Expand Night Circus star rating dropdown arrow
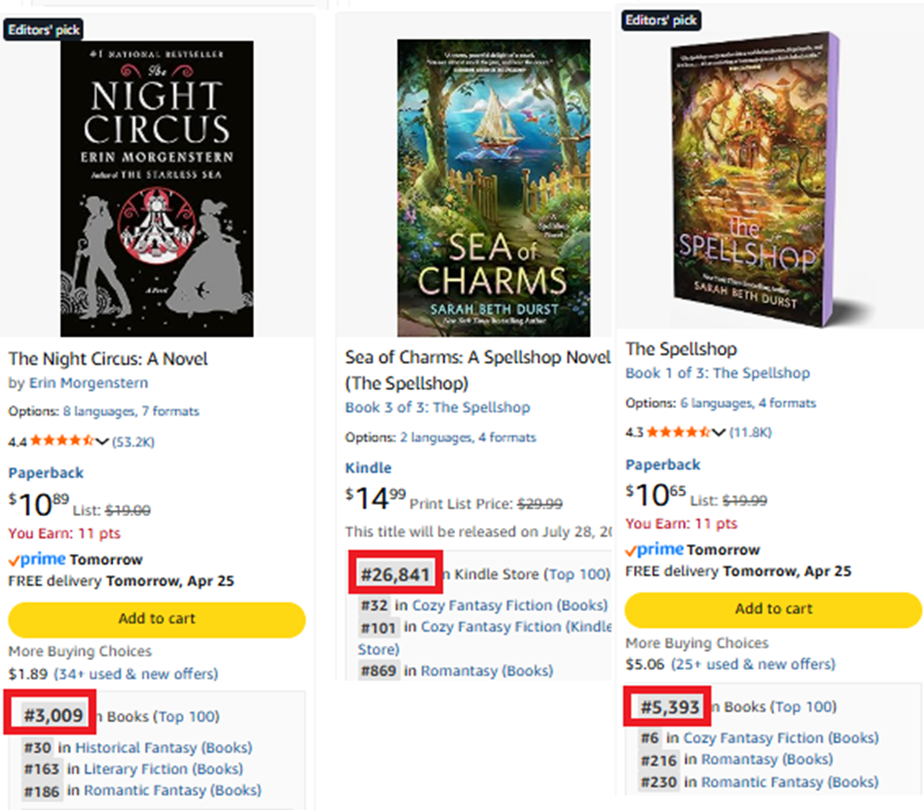 pyautogui.click(x=102, y=441)
